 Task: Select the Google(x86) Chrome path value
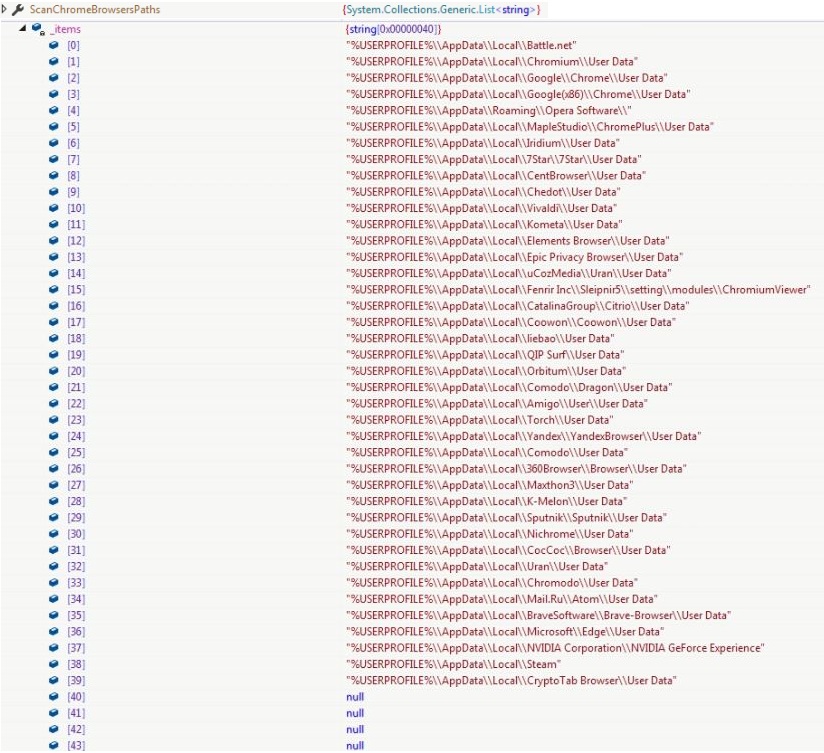pos(518,95)
